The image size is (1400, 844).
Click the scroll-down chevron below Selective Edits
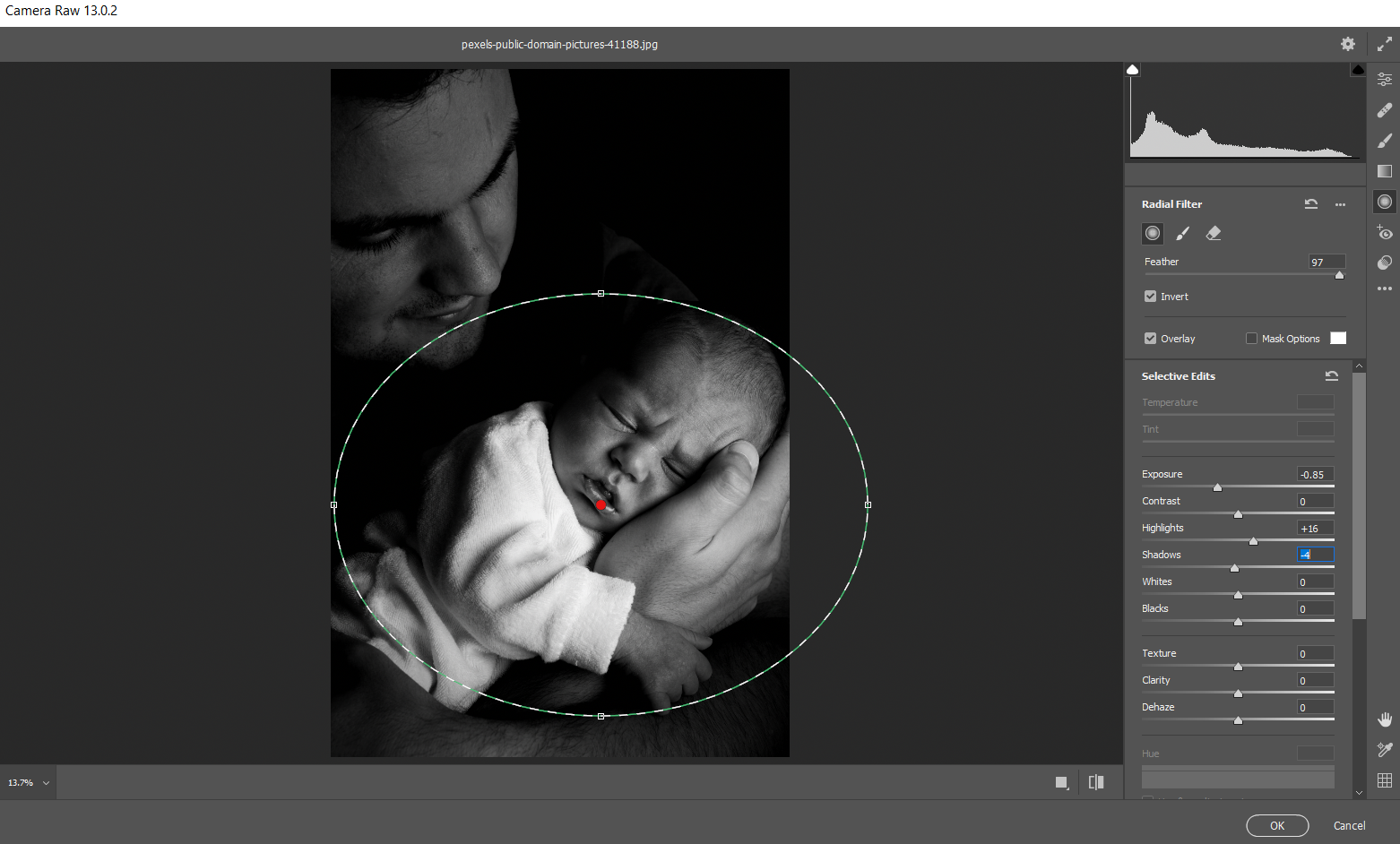(1360, 792)
